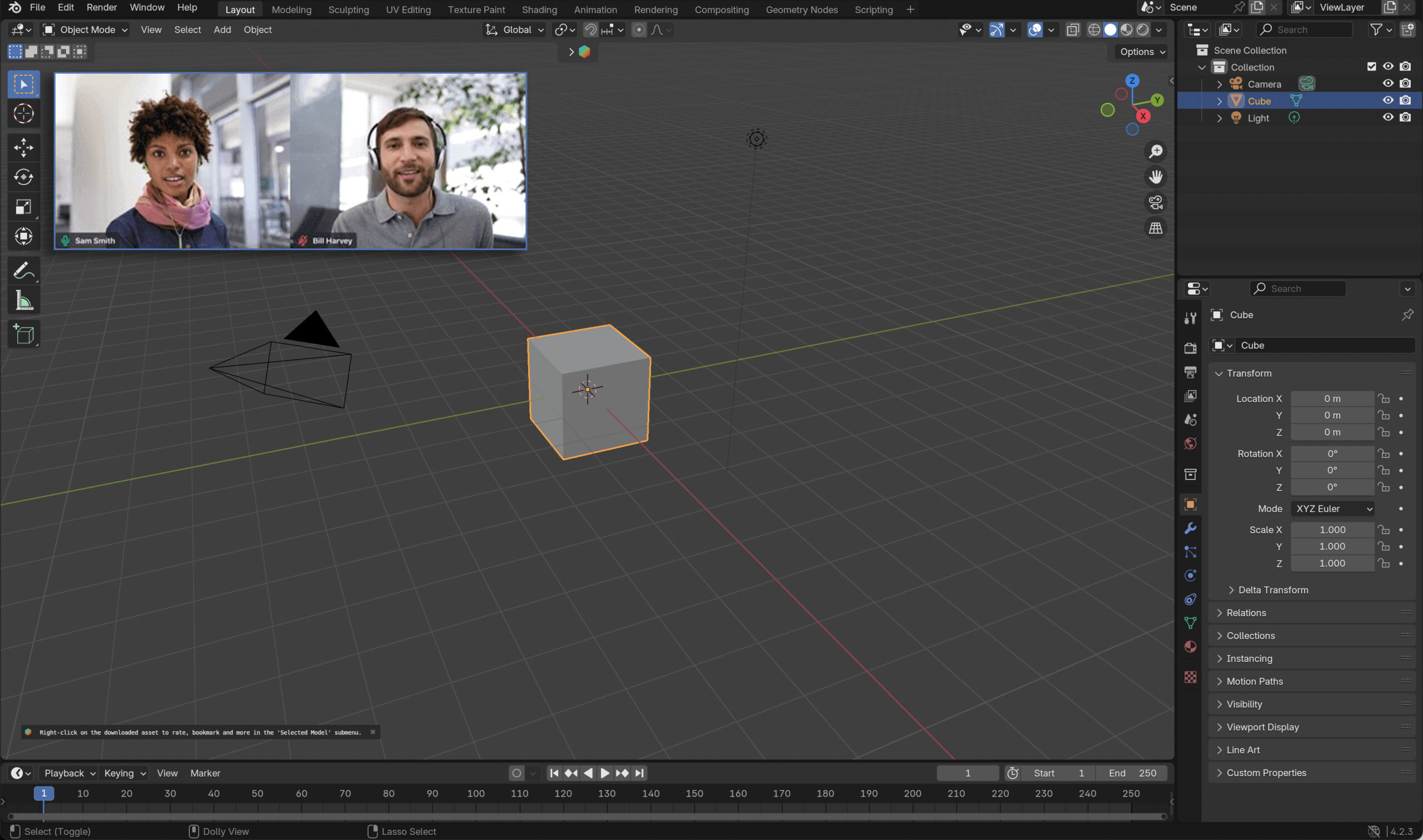This screenshot has width=1423, height=840.
Task: Switch to Sculpting workspace tab
Action: 349,9
